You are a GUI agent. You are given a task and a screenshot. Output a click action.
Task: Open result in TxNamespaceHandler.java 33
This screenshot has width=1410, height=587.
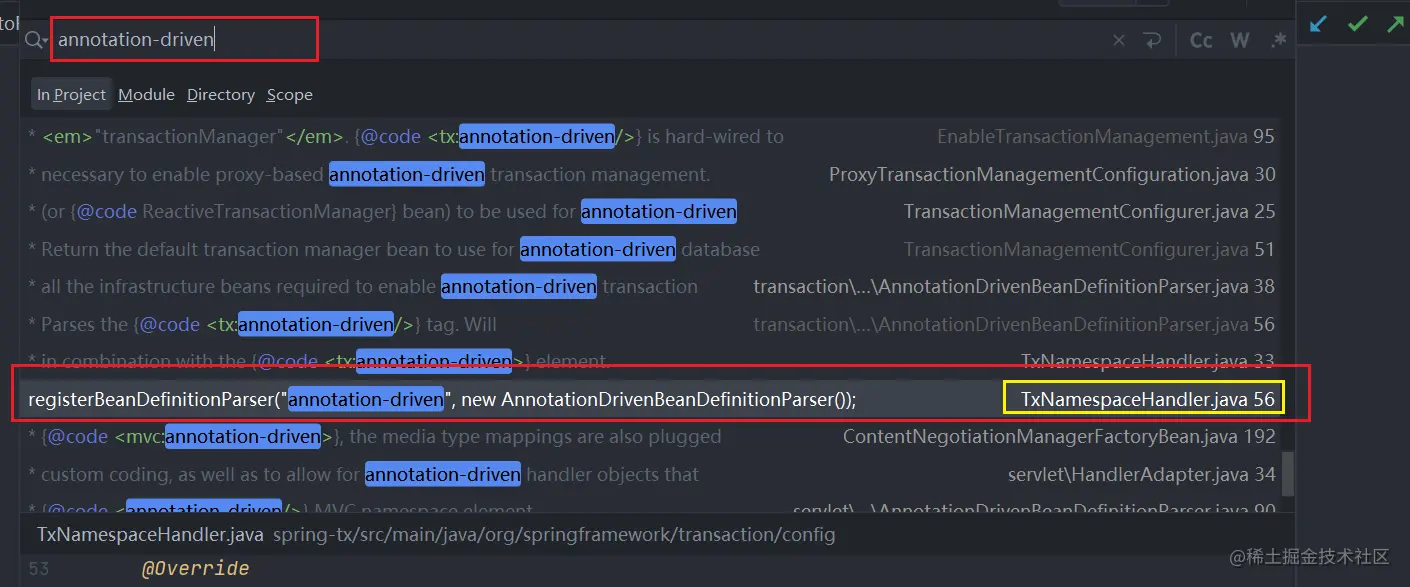tap(651, 361)
